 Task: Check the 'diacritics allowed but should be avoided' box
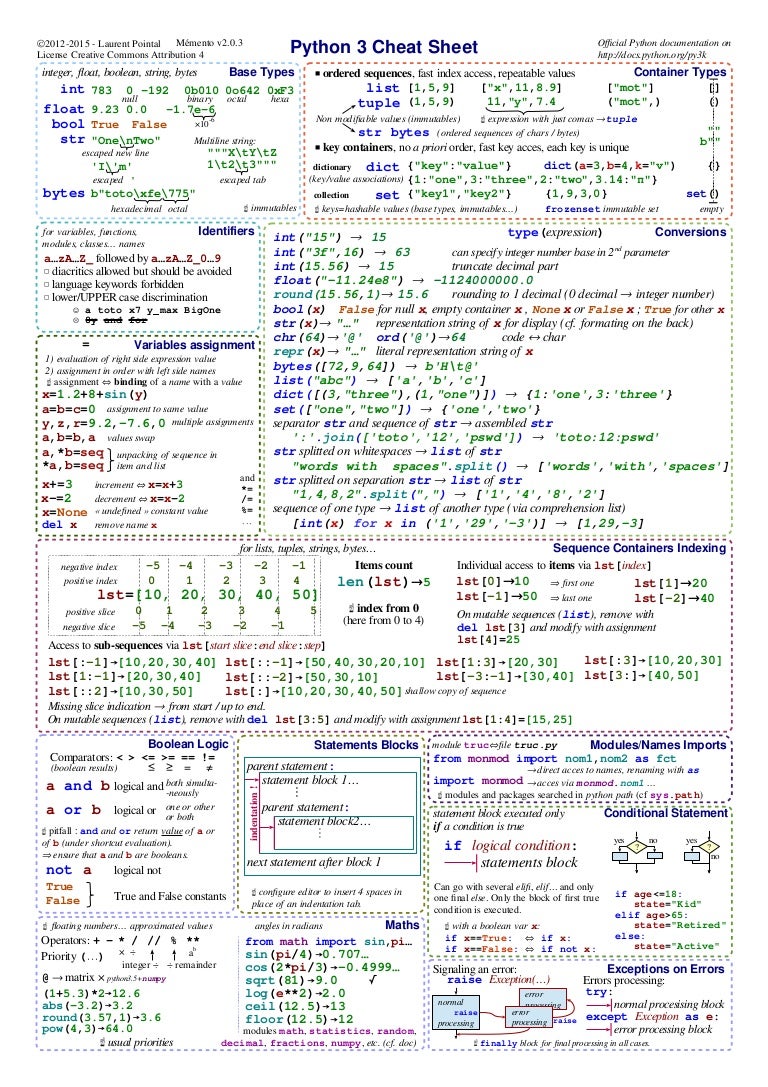[46, 270]
